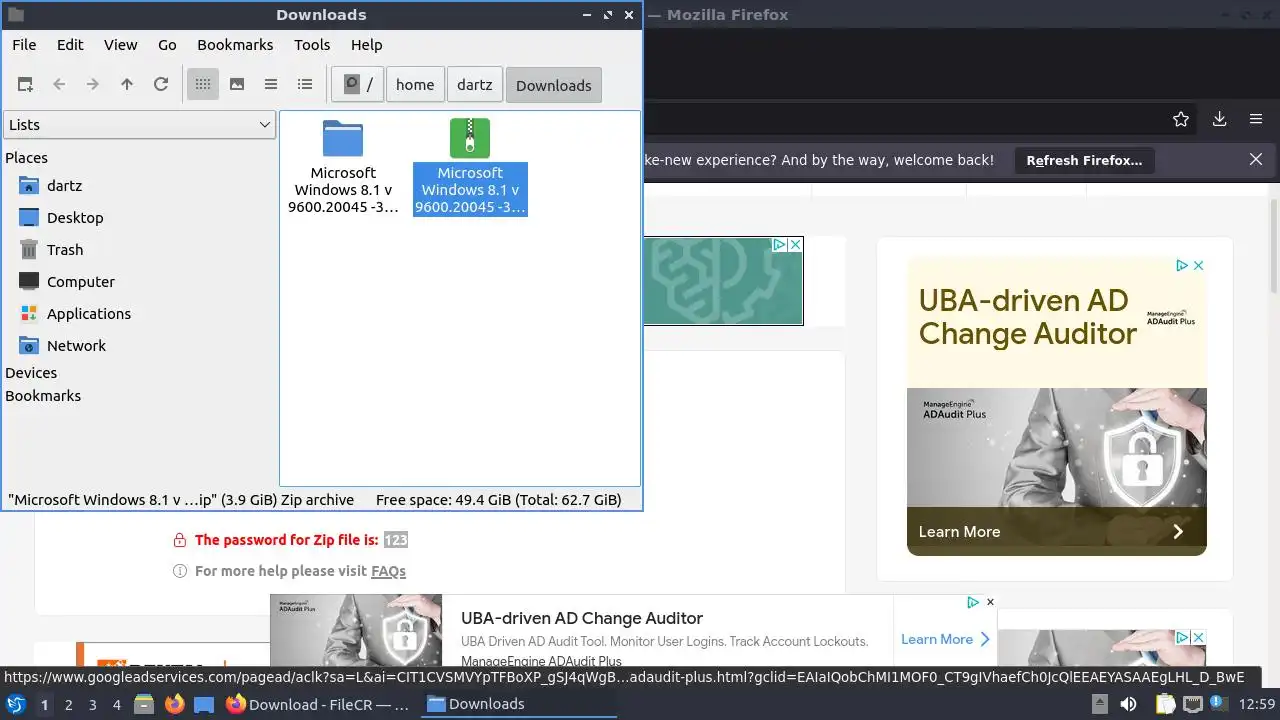Open Firefox downloads panel

[1219, 119]
